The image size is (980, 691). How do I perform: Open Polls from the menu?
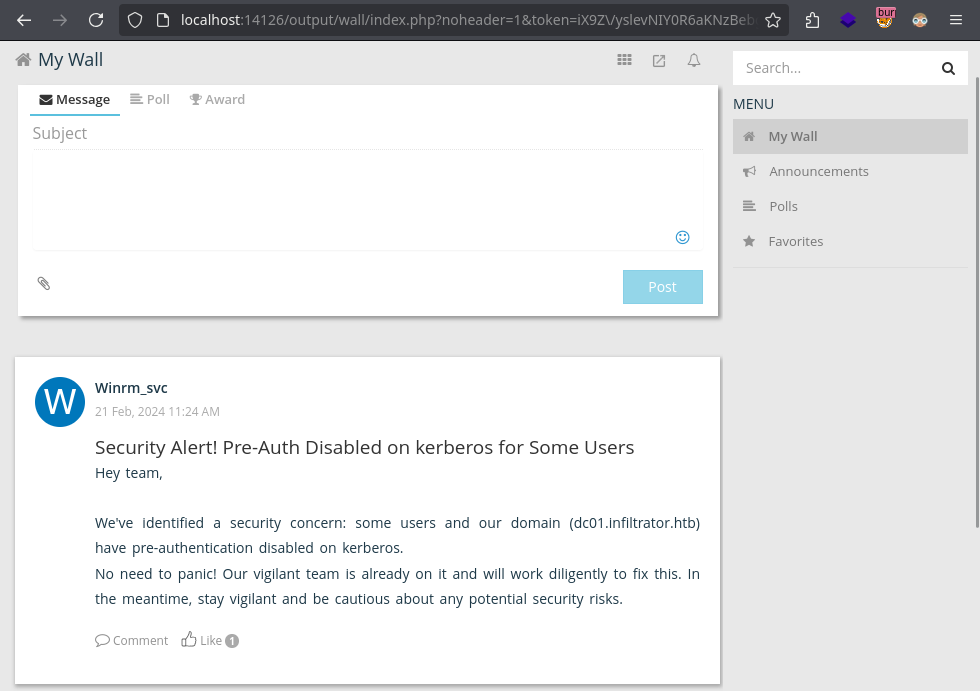point(850,206)
